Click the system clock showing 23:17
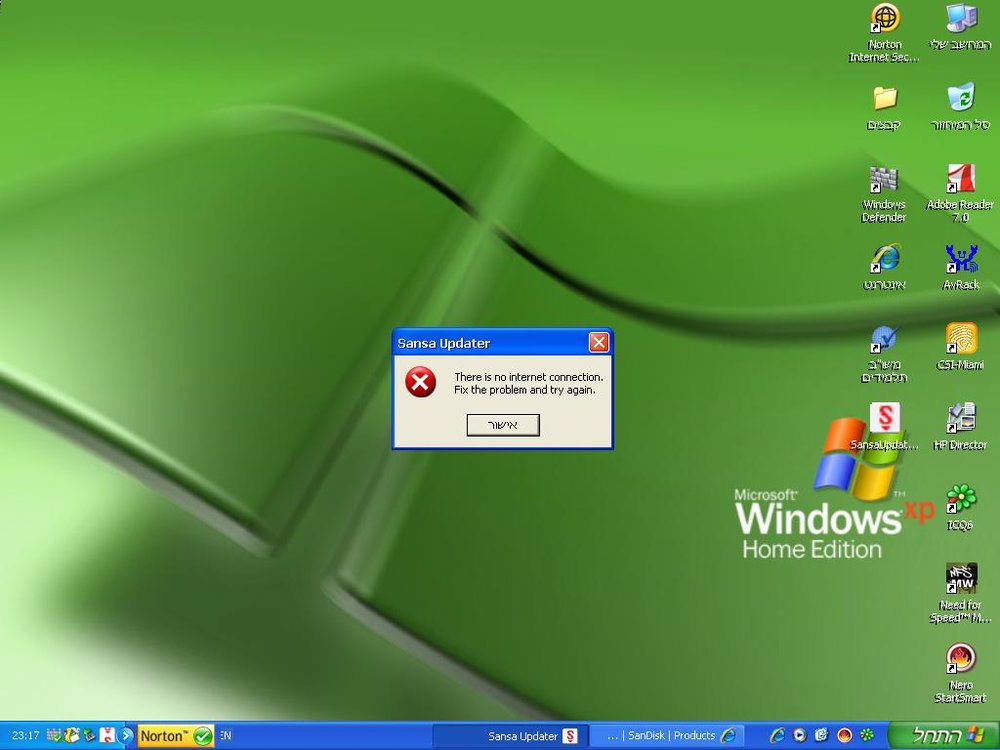The height and width of the screenshot is (750, 1000). pyautogui.click(x=26, y=736)
